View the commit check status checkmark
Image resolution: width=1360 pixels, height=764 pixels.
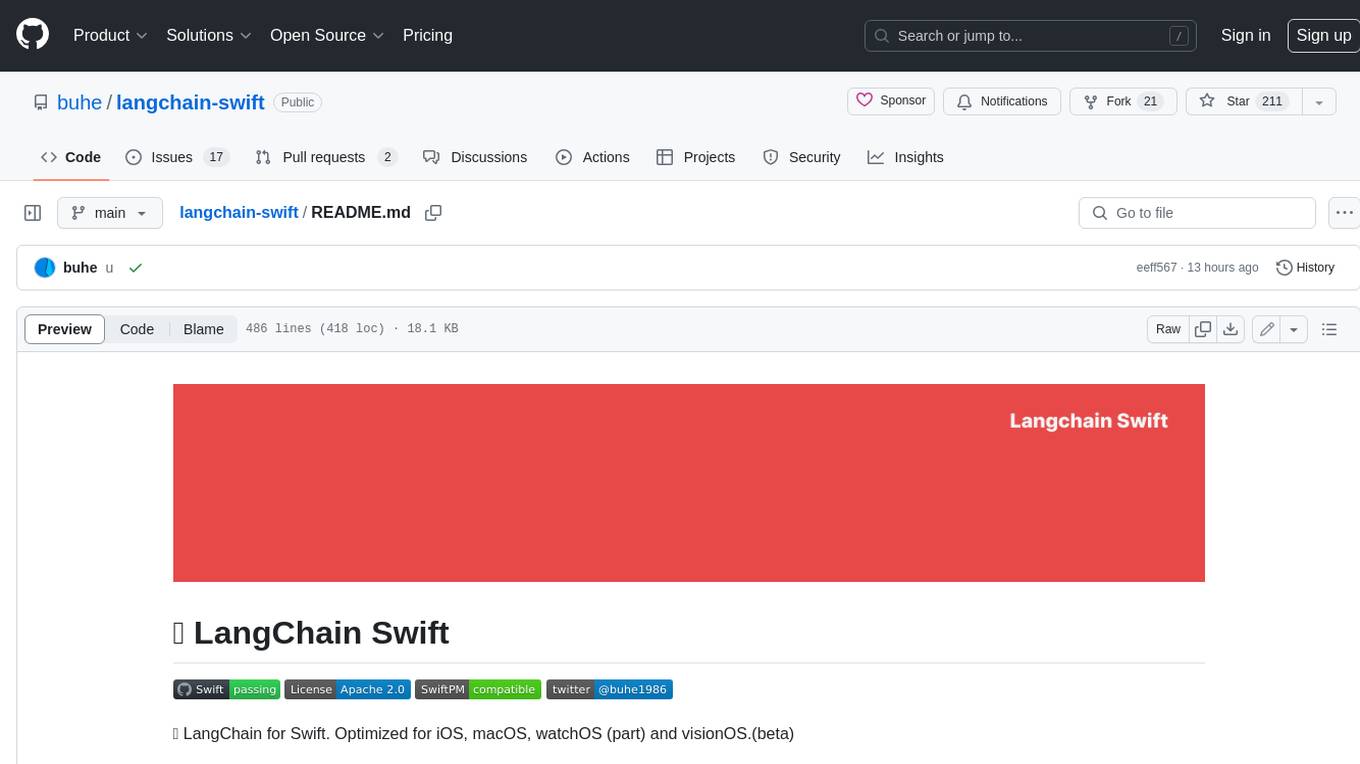tap(135, 268)
